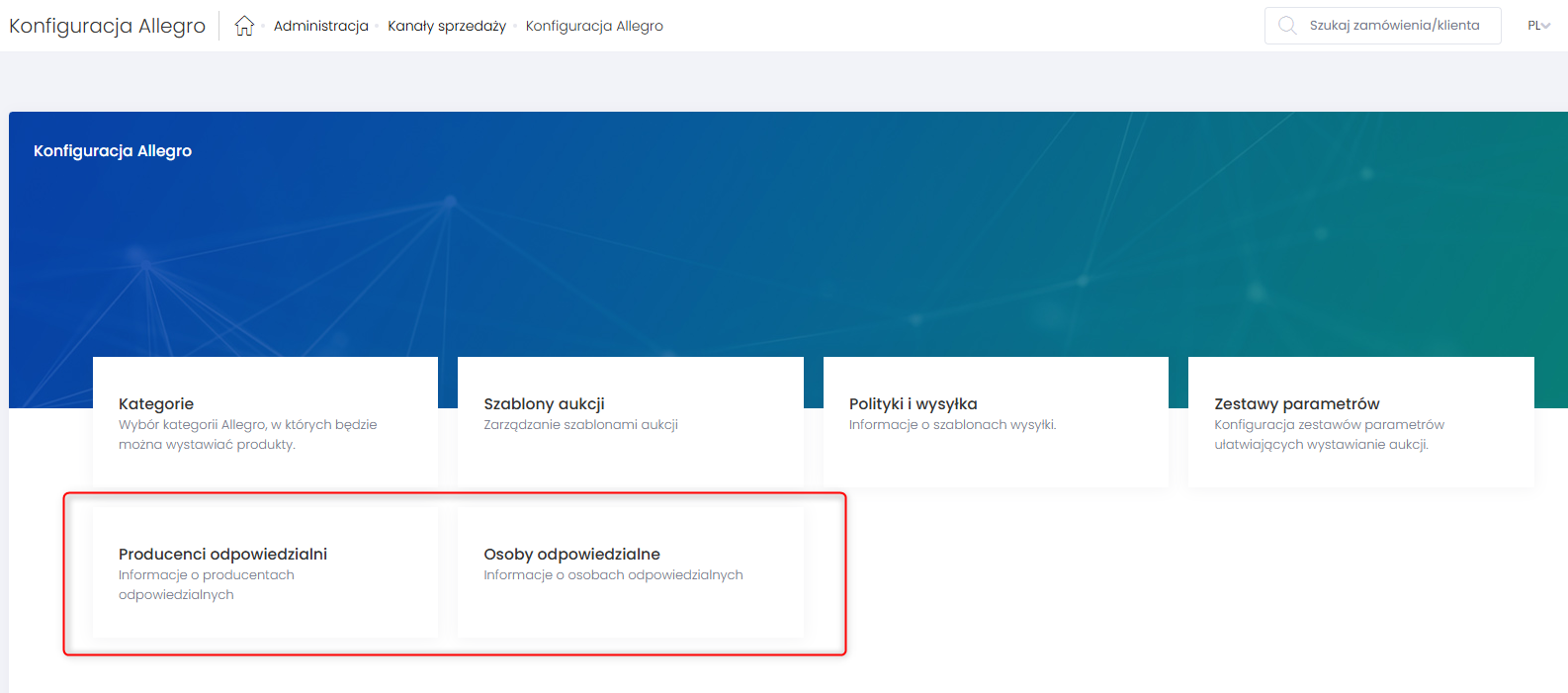The width and height of the screenshot is (1568, 693).
Task: Open the Szablony aukcji card
Action: tap(631, 422)
